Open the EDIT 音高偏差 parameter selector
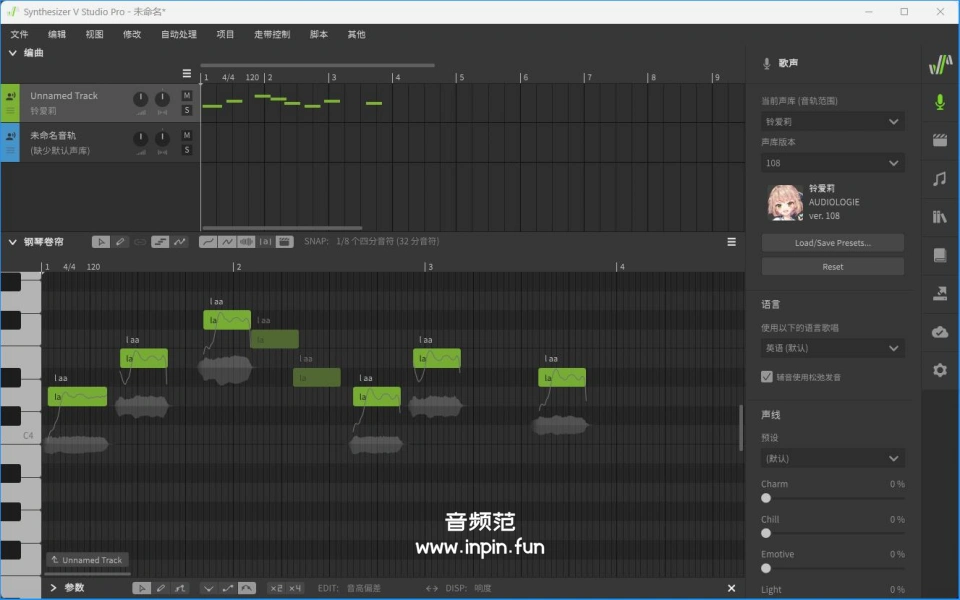 pyautogui.click(x=364, y=588)
